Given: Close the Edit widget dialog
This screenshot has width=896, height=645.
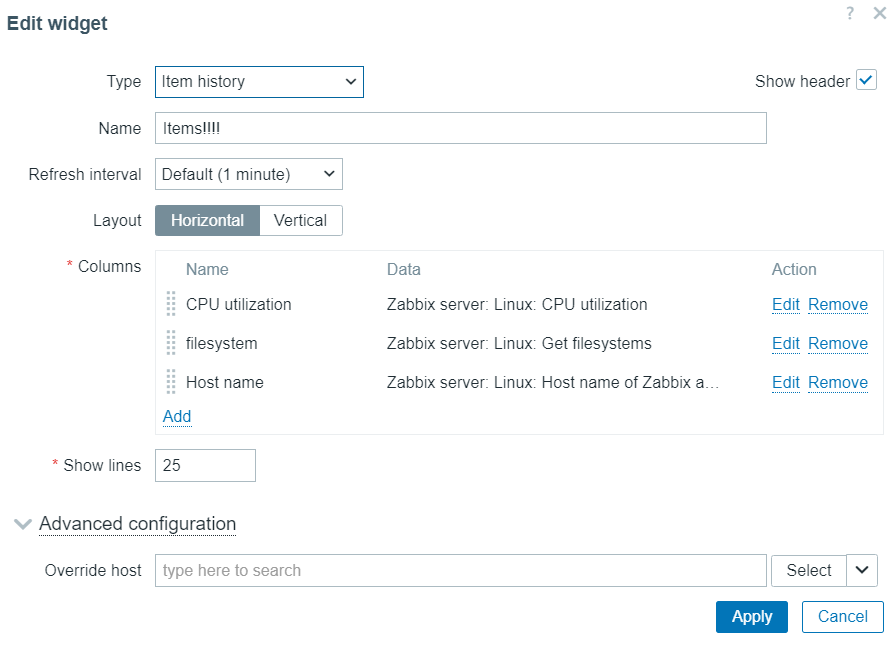Looking at the screenshot, I should tap(879, 13).
